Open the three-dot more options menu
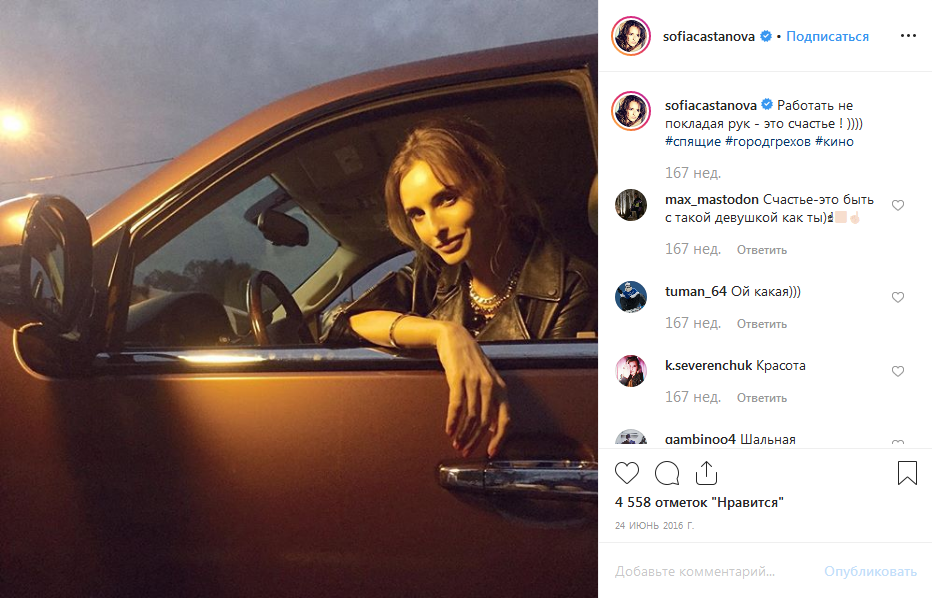 908,36
